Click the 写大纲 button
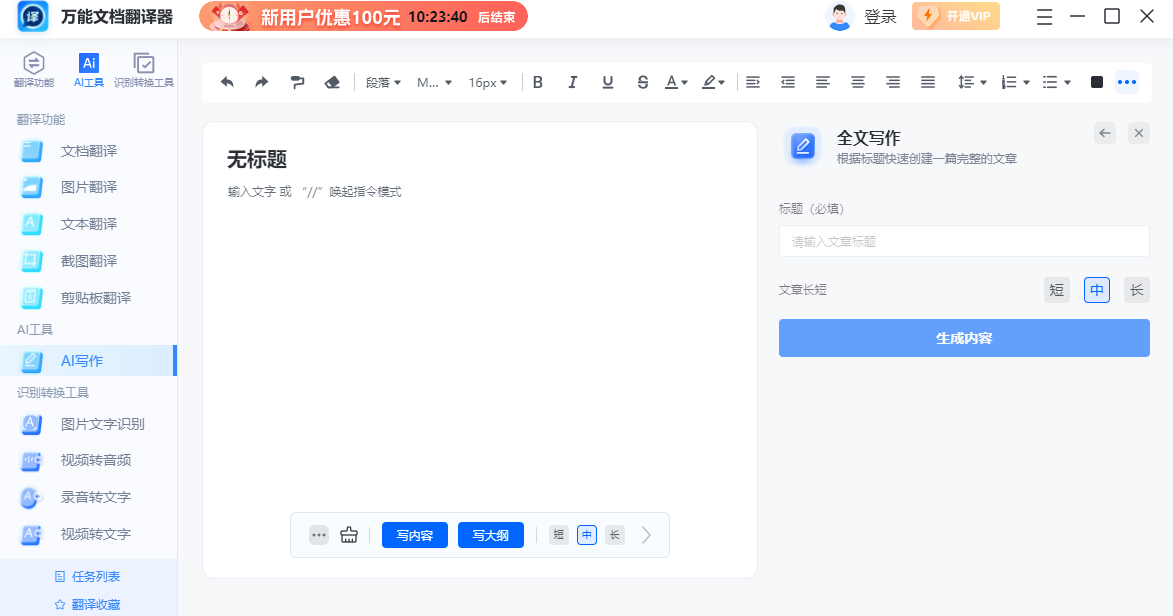 [491, 535]
